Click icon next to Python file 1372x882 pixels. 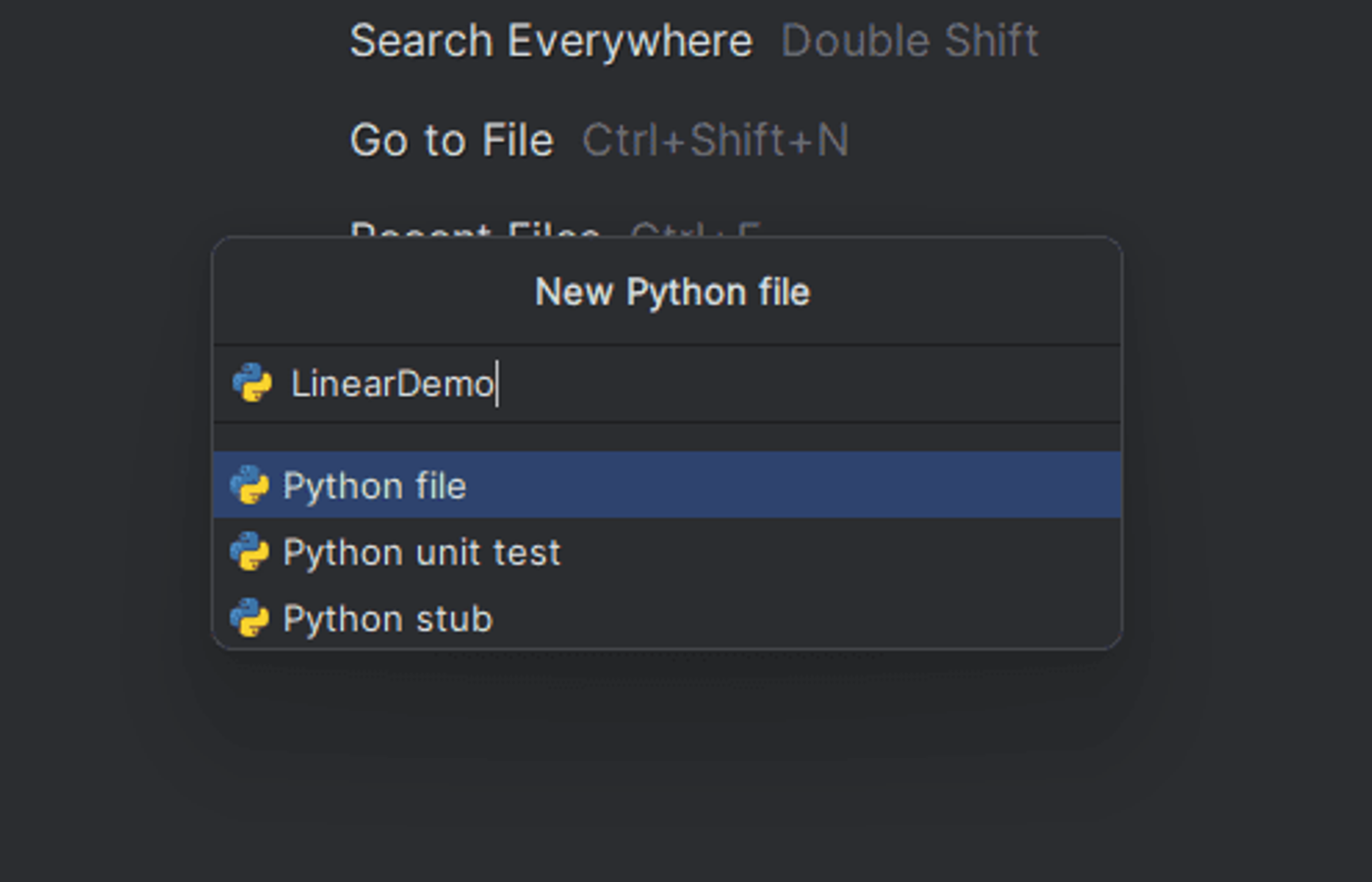coord(249,485)
